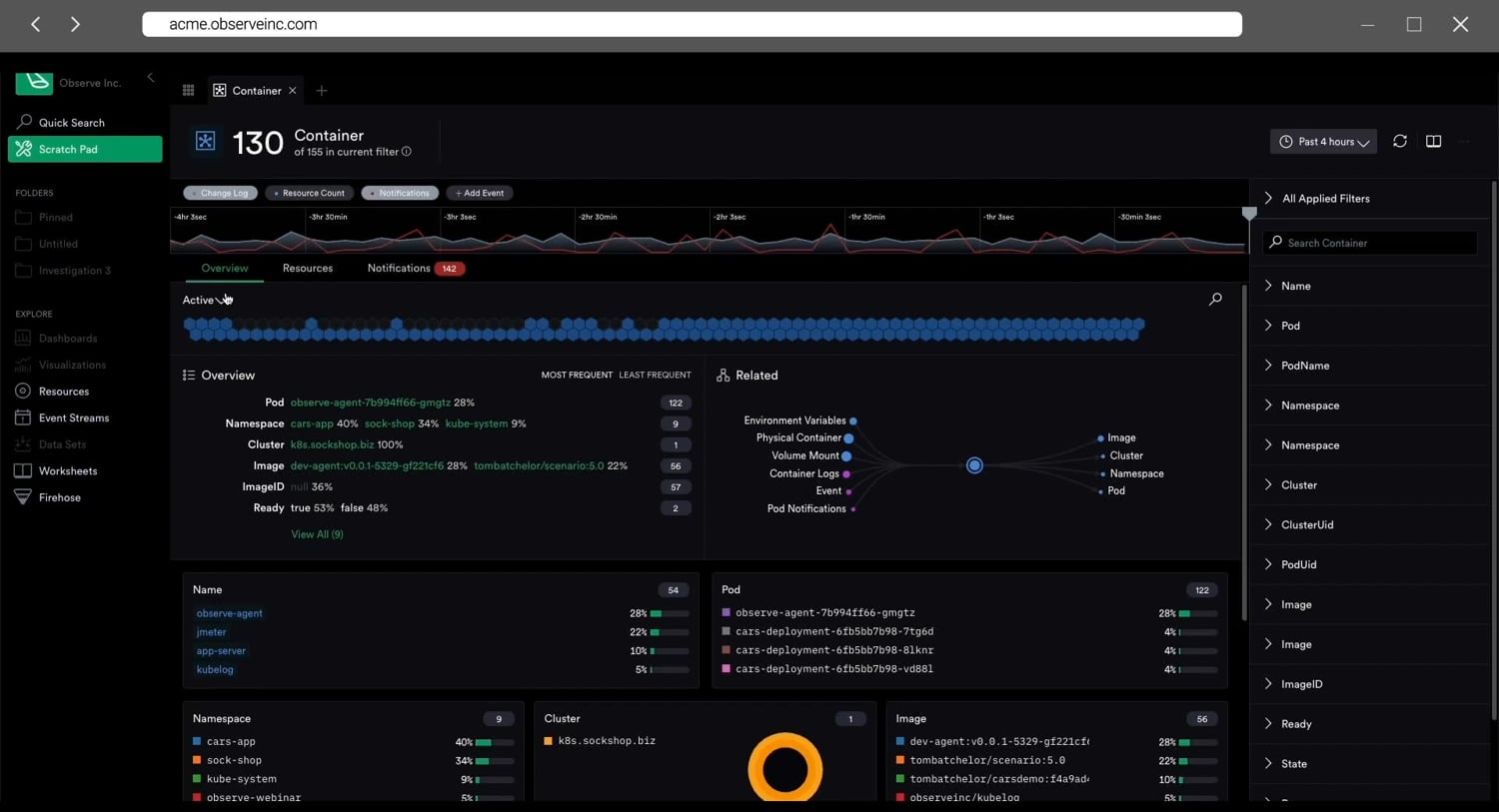Click the Container resource icon beside 130
This screenshot has width=1499, height=812.
click(205, 142)
